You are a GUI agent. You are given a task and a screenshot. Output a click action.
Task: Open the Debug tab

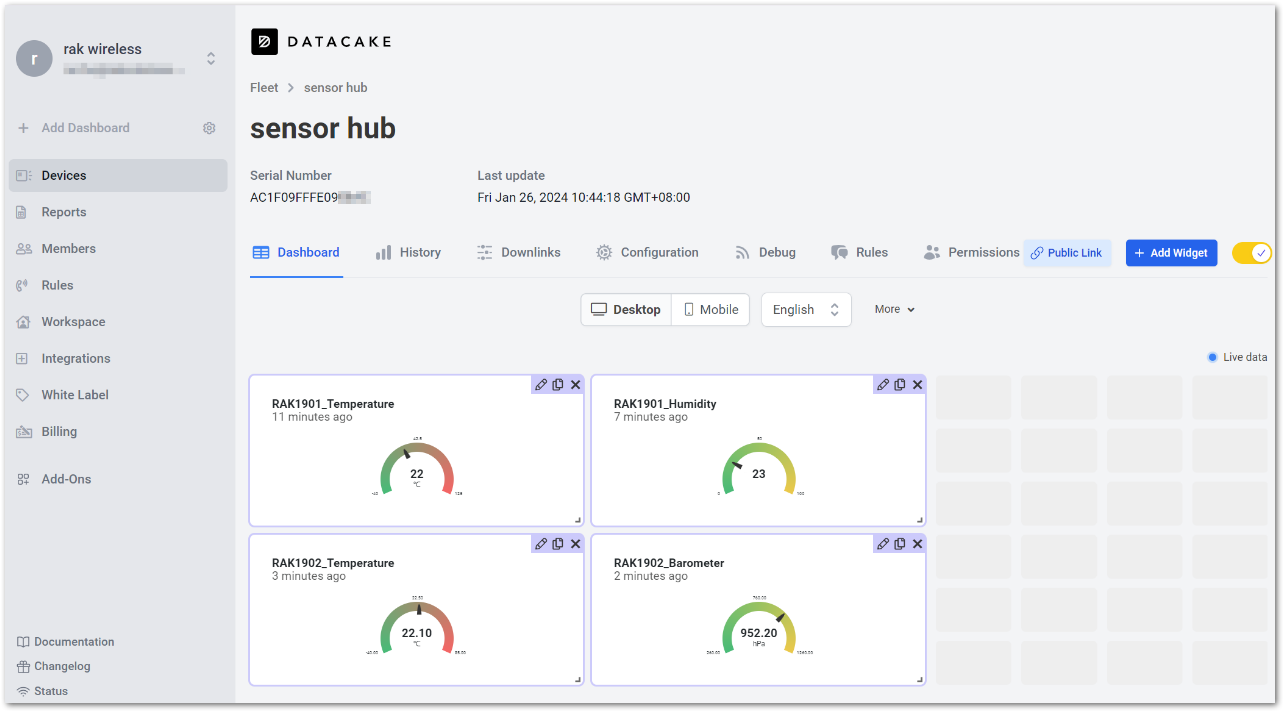point(765,252)
